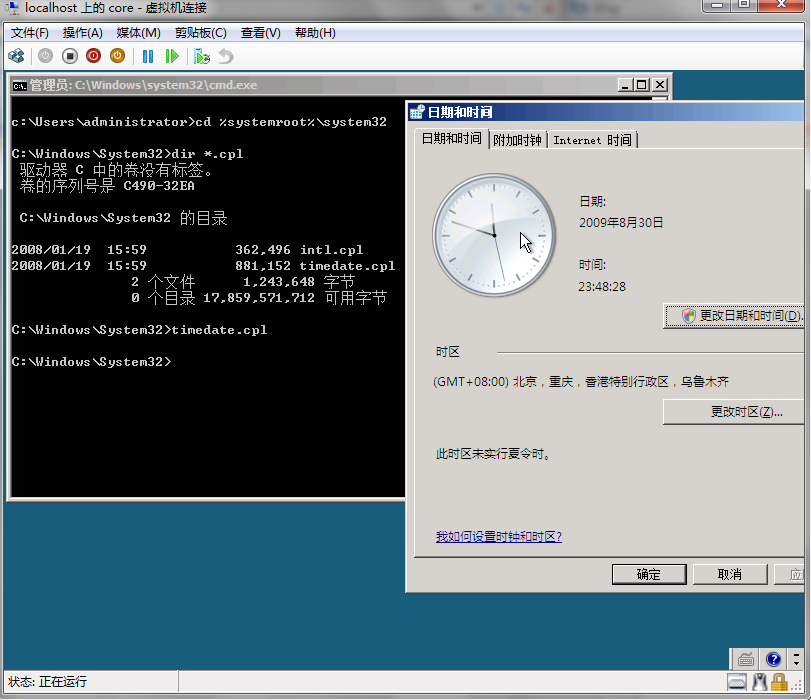Click the C:\Windows\System32> prompt line

pos(92,362)
